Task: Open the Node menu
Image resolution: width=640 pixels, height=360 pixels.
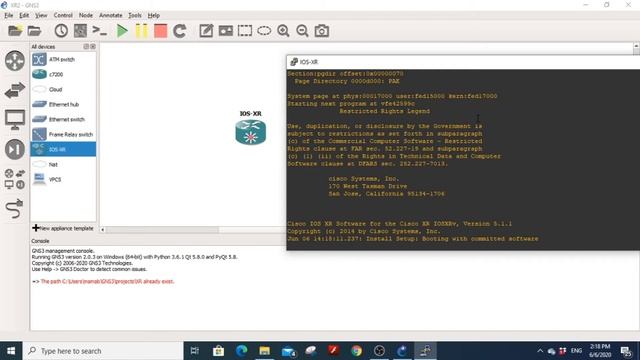Action: point(86,16)
